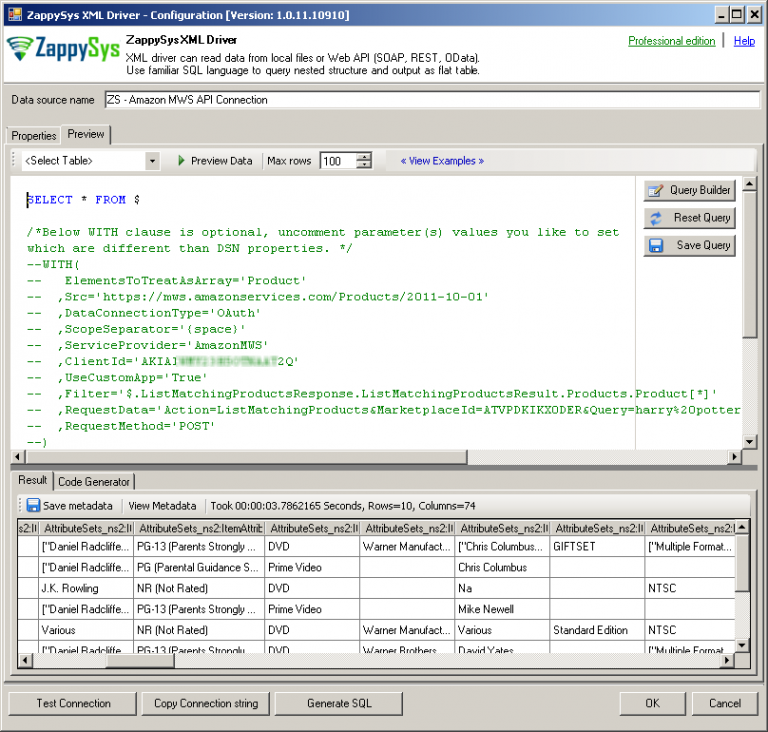The height and width of the screenshot is (732, 768).
Task: Click AttributeSets_ns2:ItemAttrib column header
Action: point(199,528)
